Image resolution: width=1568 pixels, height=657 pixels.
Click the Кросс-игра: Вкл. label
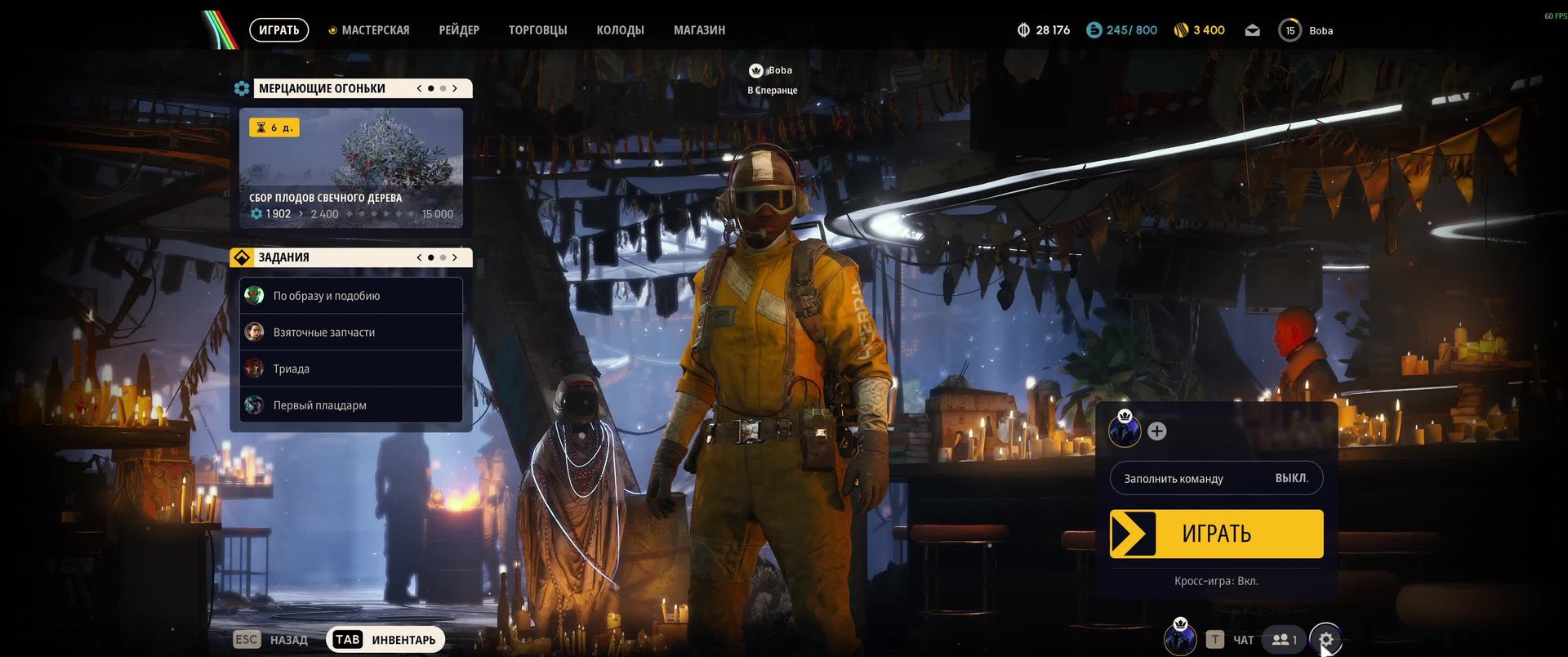coord(1216,581)
